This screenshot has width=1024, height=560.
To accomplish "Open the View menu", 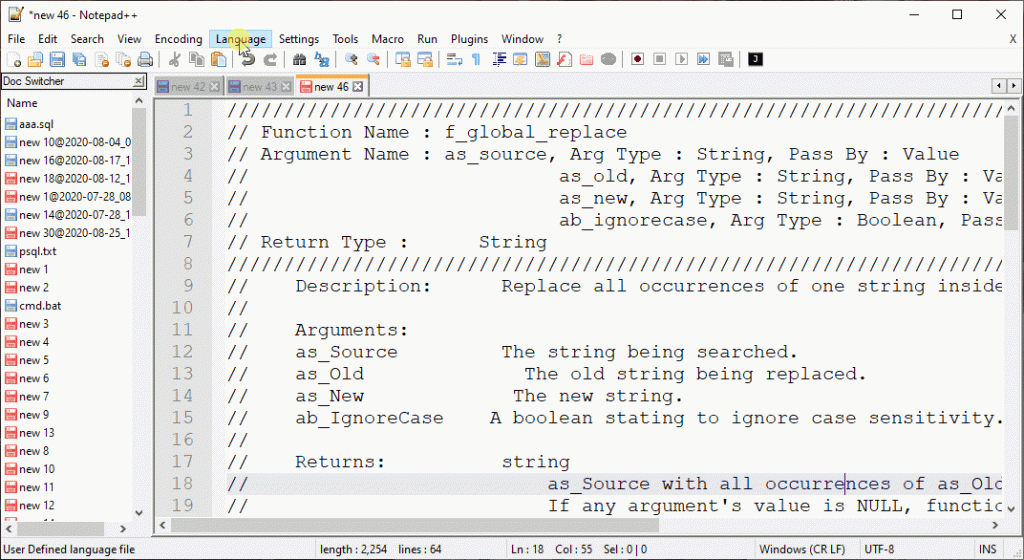I will tap(129, 39).
